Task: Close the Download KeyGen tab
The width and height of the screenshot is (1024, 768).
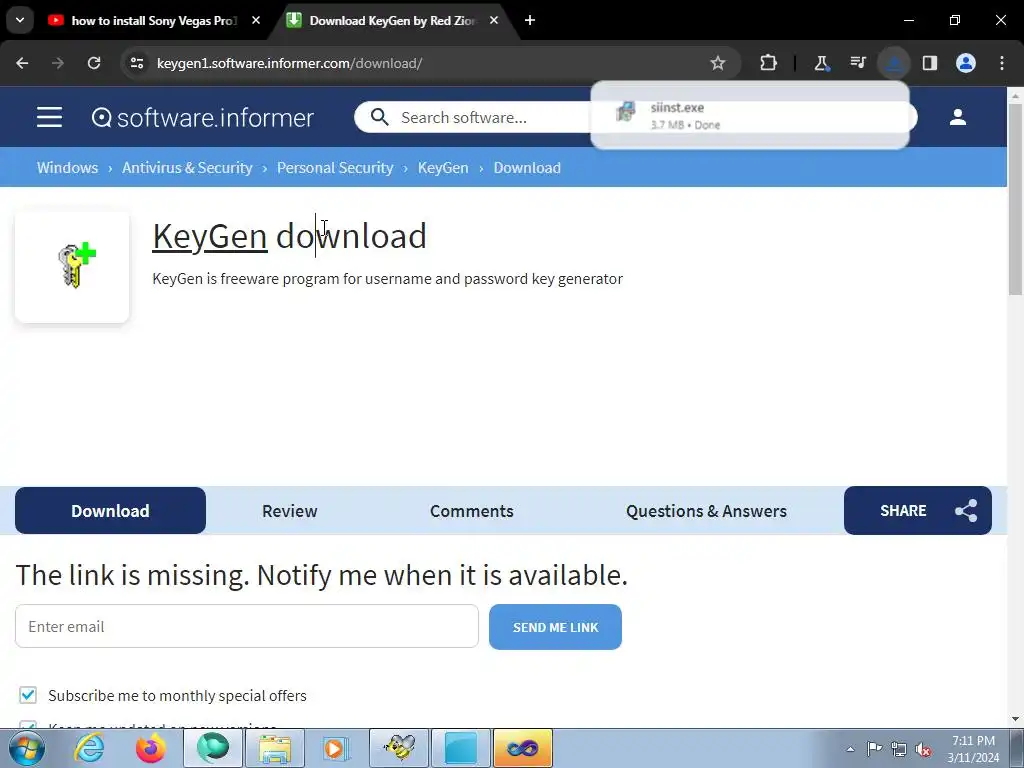Action: click(x=494, y=21)
